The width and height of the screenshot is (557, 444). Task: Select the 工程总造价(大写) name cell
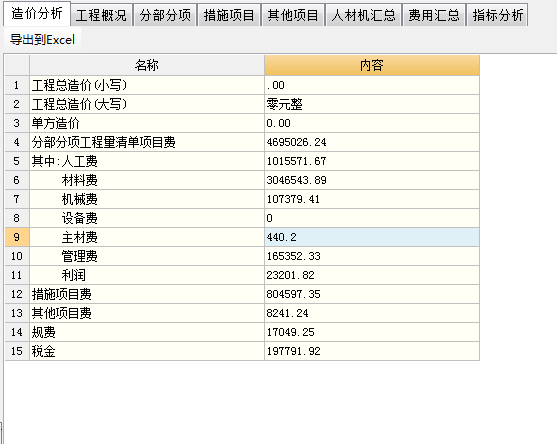click(147, 104)
